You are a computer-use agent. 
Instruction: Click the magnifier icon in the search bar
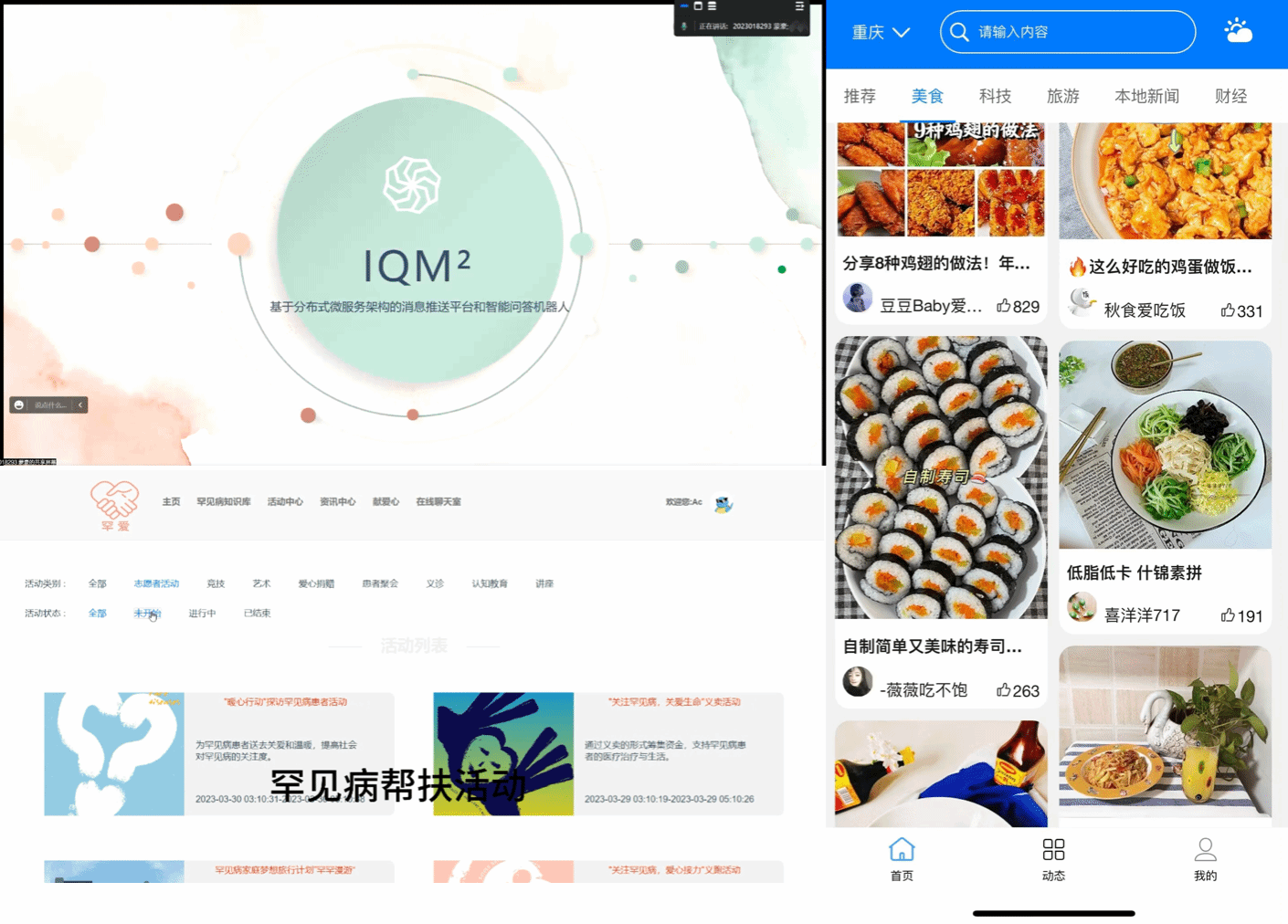point(959,32)
